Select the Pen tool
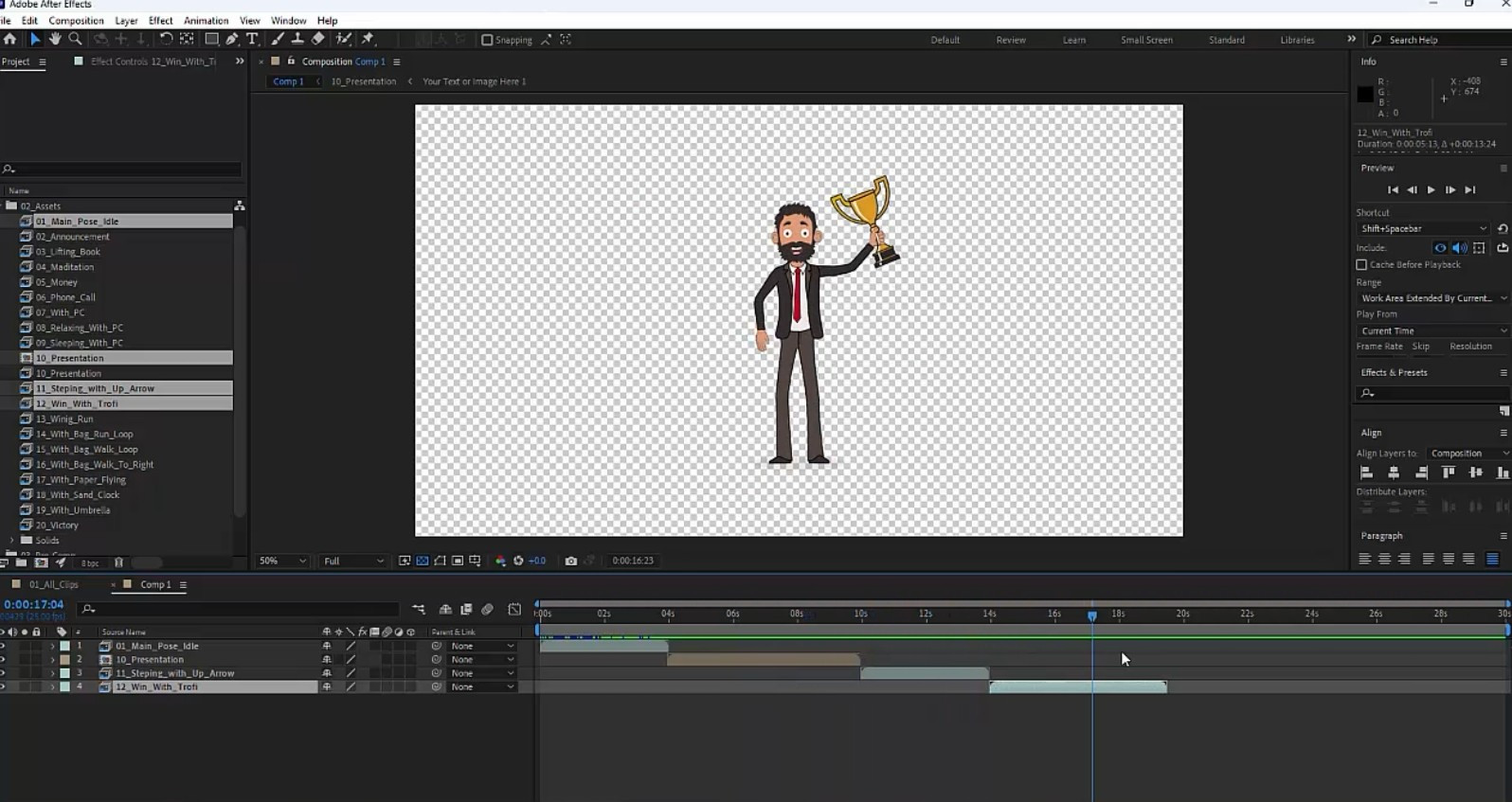Image resolution: width=1512 pixels, height=802 pixels. 232,39
